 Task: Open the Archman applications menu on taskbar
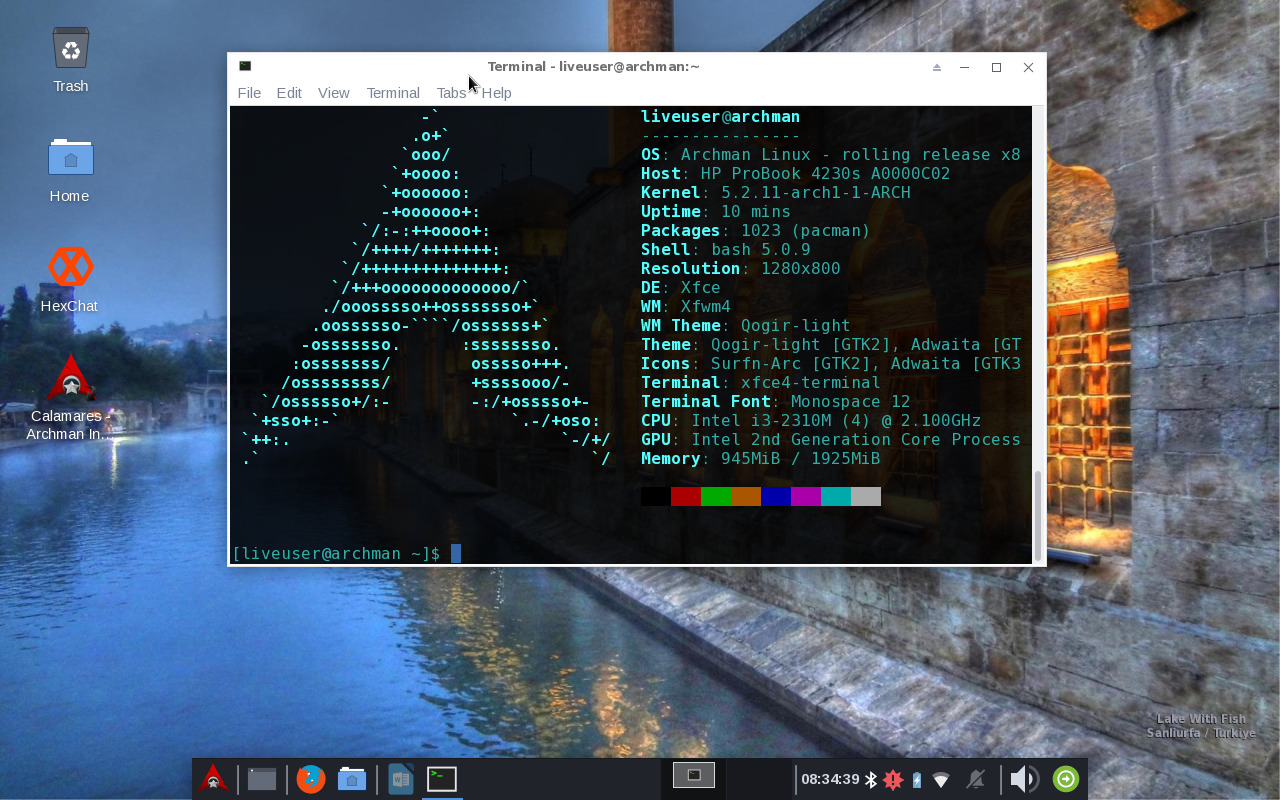point(213,778)
